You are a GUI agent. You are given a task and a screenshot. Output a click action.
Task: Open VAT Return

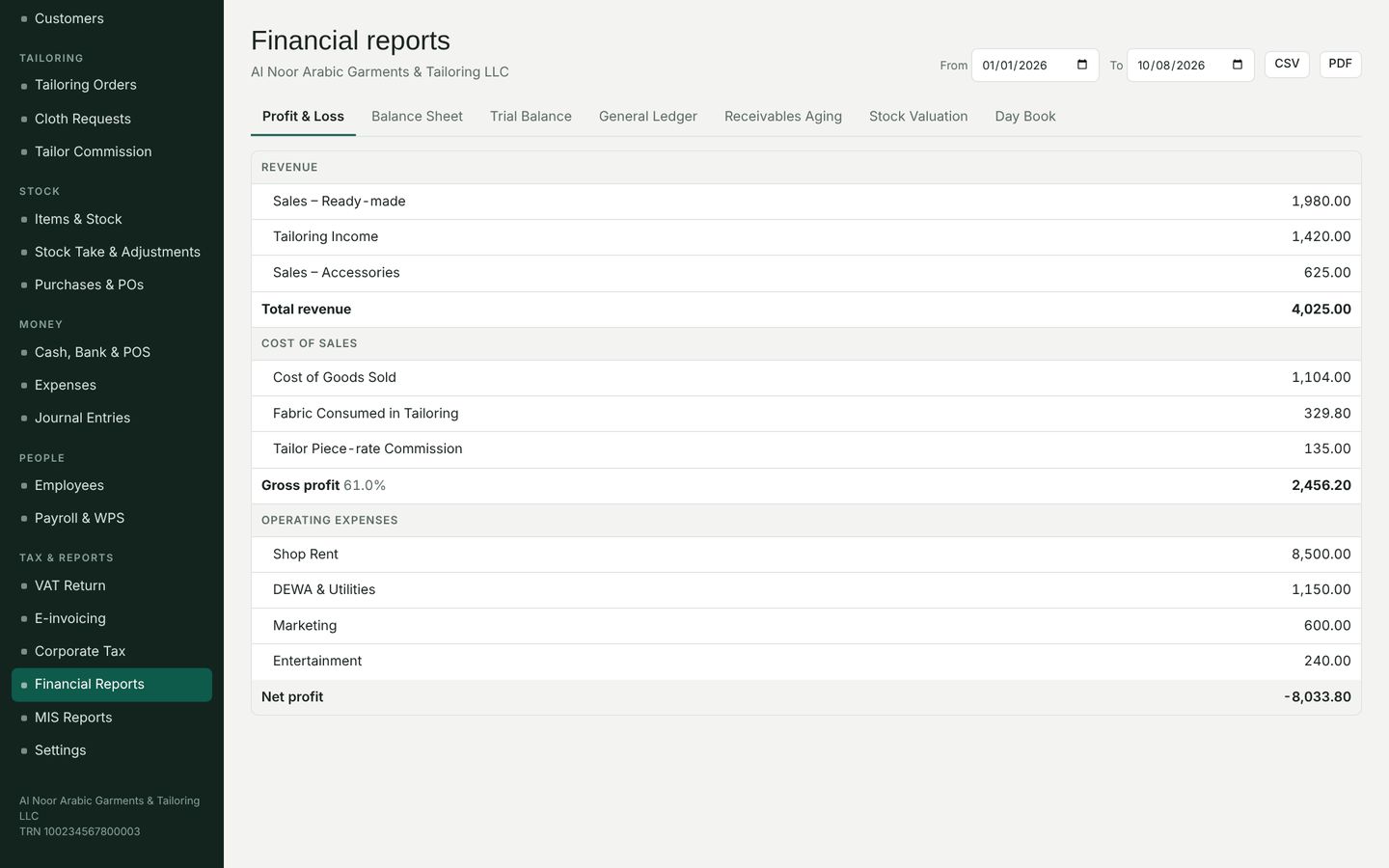(x=112, y=585)
